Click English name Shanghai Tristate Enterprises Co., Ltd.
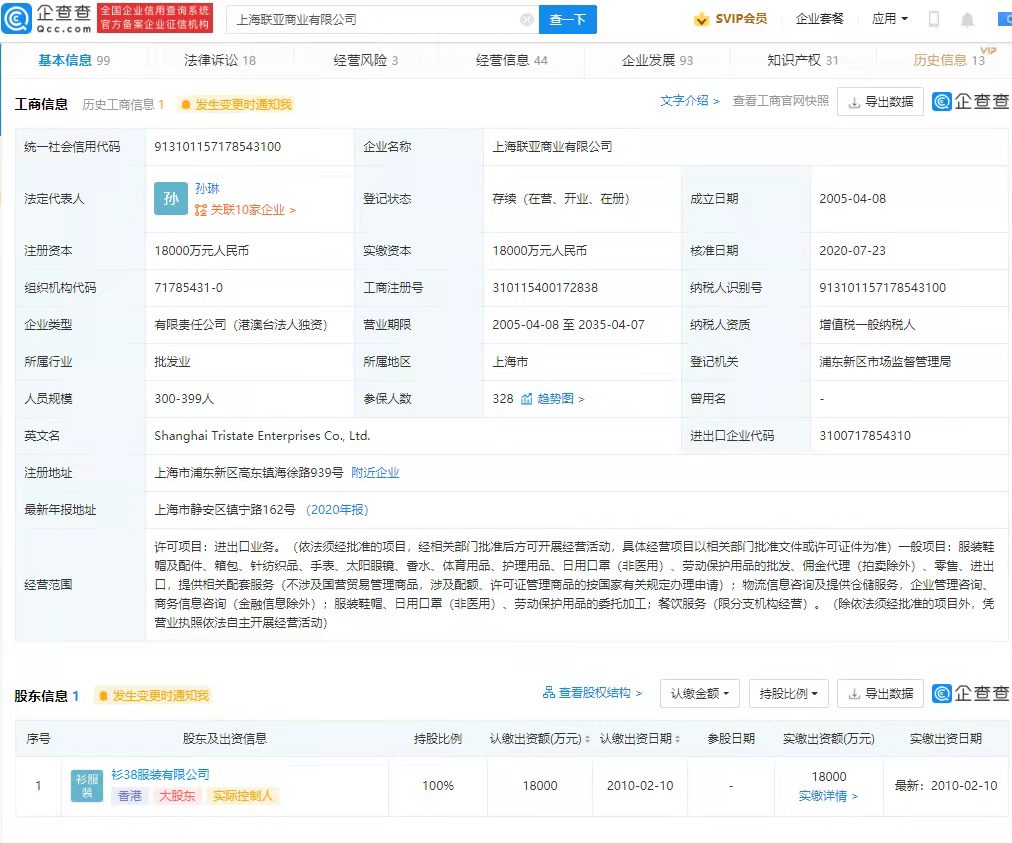 click(262, 436)
